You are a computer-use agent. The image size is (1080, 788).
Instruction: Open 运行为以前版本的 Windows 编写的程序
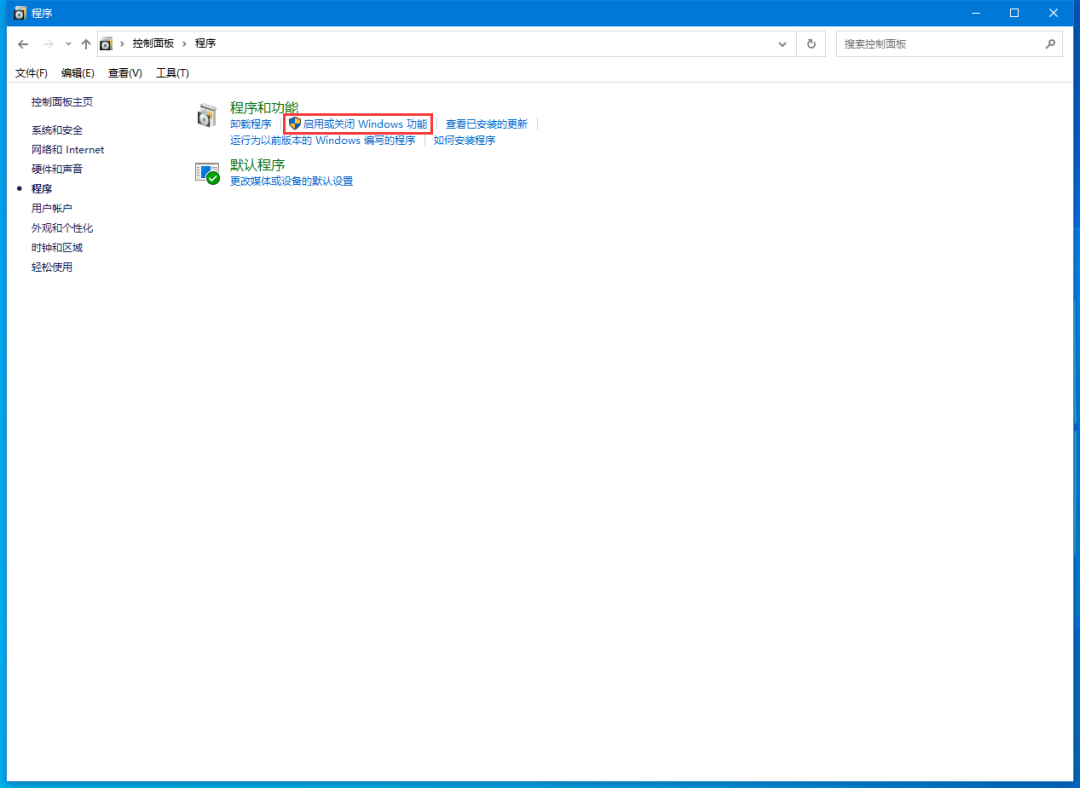tap(322, 141)
